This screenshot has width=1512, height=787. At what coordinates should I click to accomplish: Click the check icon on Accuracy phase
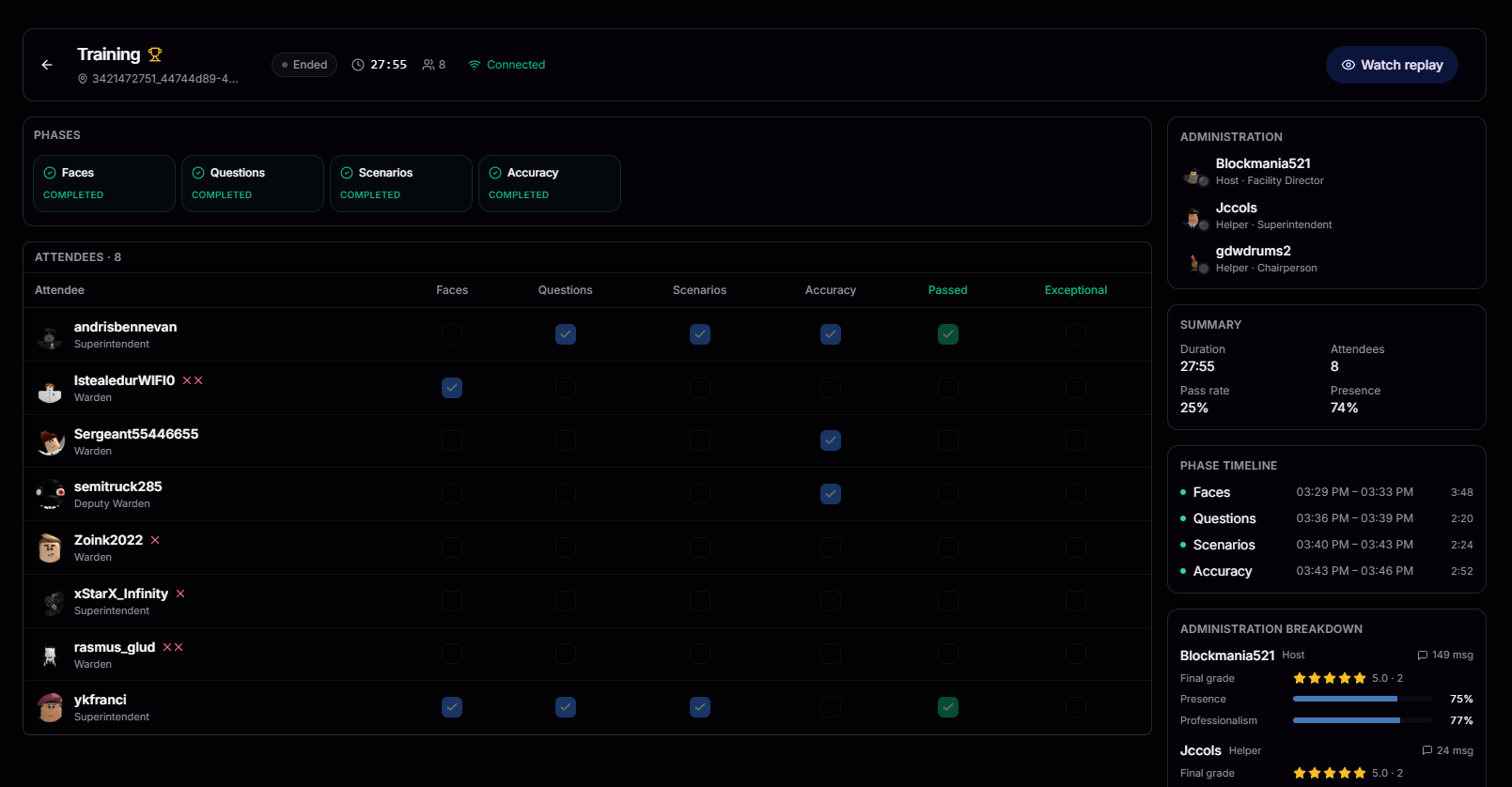coord(495,173)
